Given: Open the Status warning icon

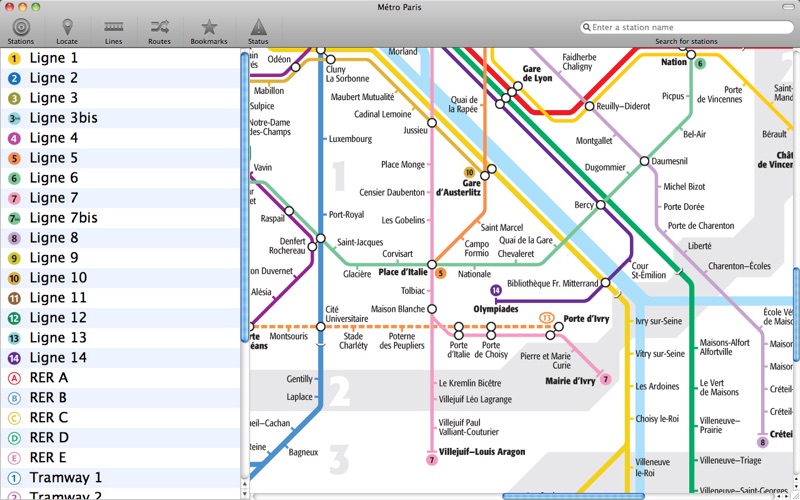Looking at the screenshot, I should pyautogui.click(x=258, y=27).
